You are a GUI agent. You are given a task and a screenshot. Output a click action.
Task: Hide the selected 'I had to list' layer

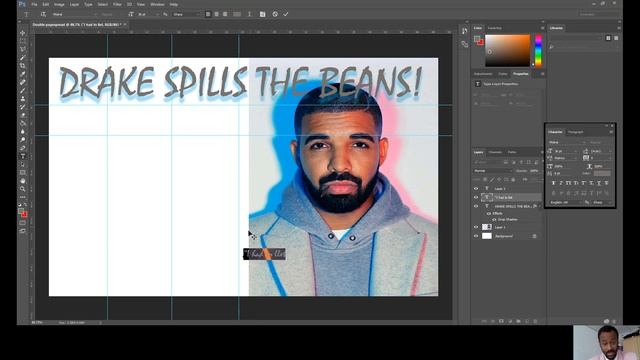click(476, 197)
